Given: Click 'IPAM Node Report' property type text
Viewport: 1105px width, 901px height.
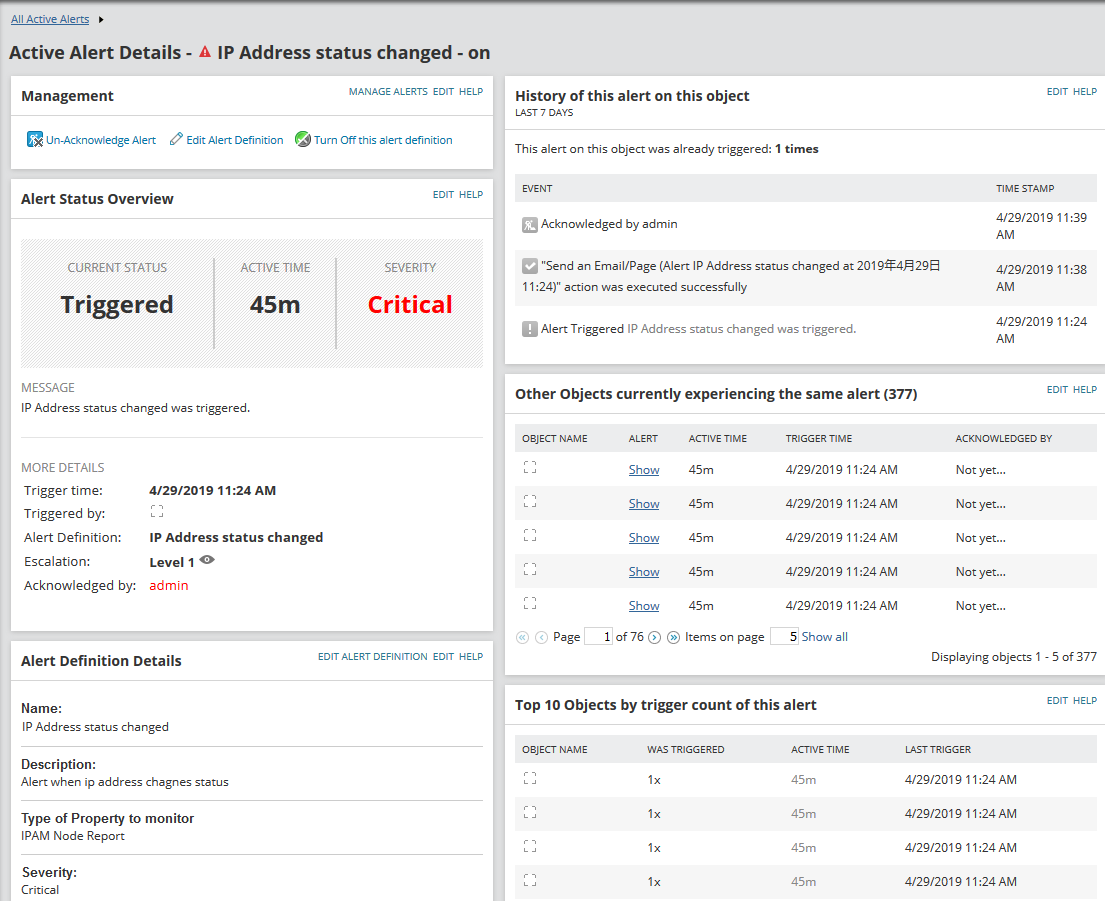Looking at the screenshot, I should click(x=73, y=835).
